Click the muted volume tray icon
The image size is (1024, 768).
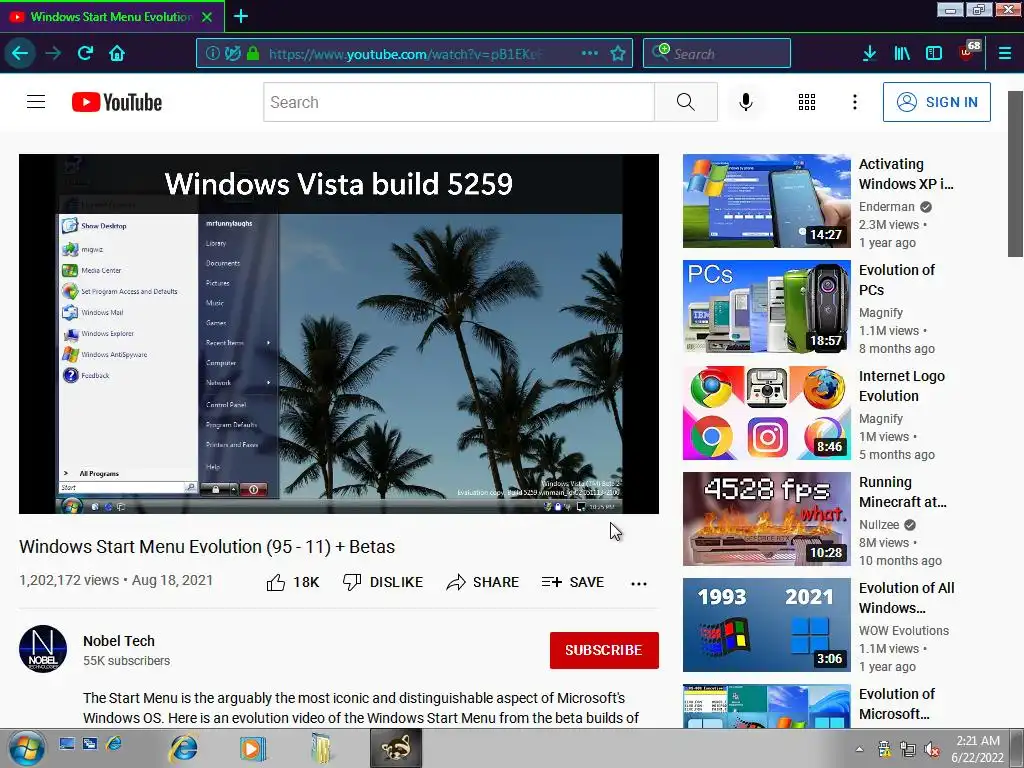[x=933, y=749]
